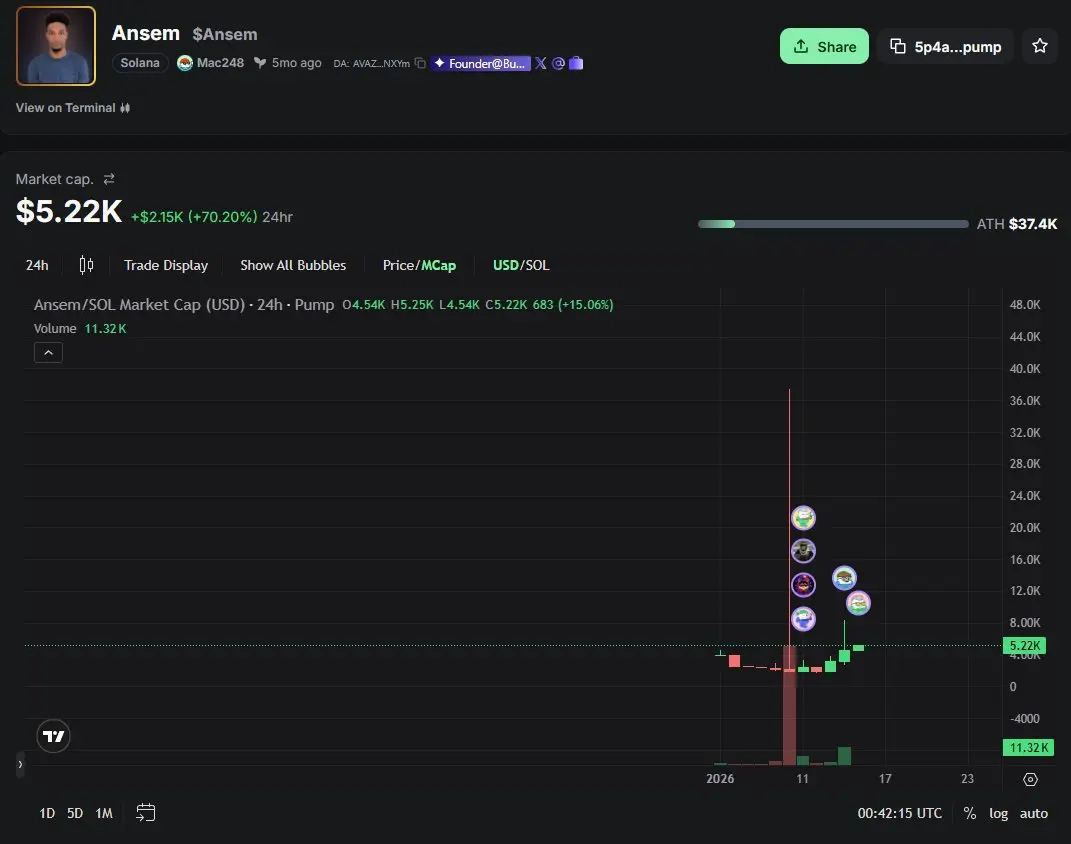Set chart range to 5D
The height and width of the screenshot is (844, 1071).
click(x=75, y=813)
